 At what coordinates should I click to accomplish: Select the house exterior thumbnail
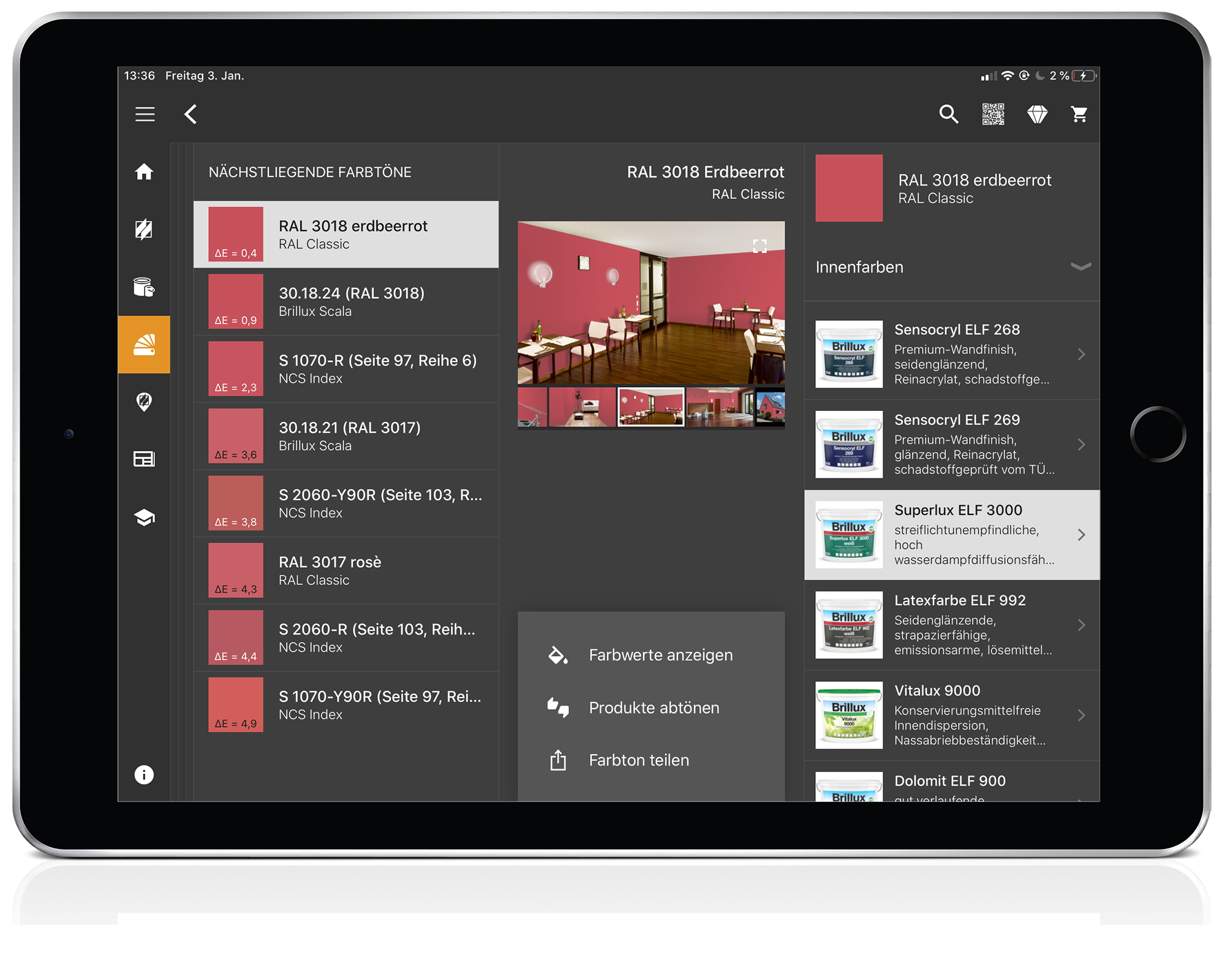(771, 407)
